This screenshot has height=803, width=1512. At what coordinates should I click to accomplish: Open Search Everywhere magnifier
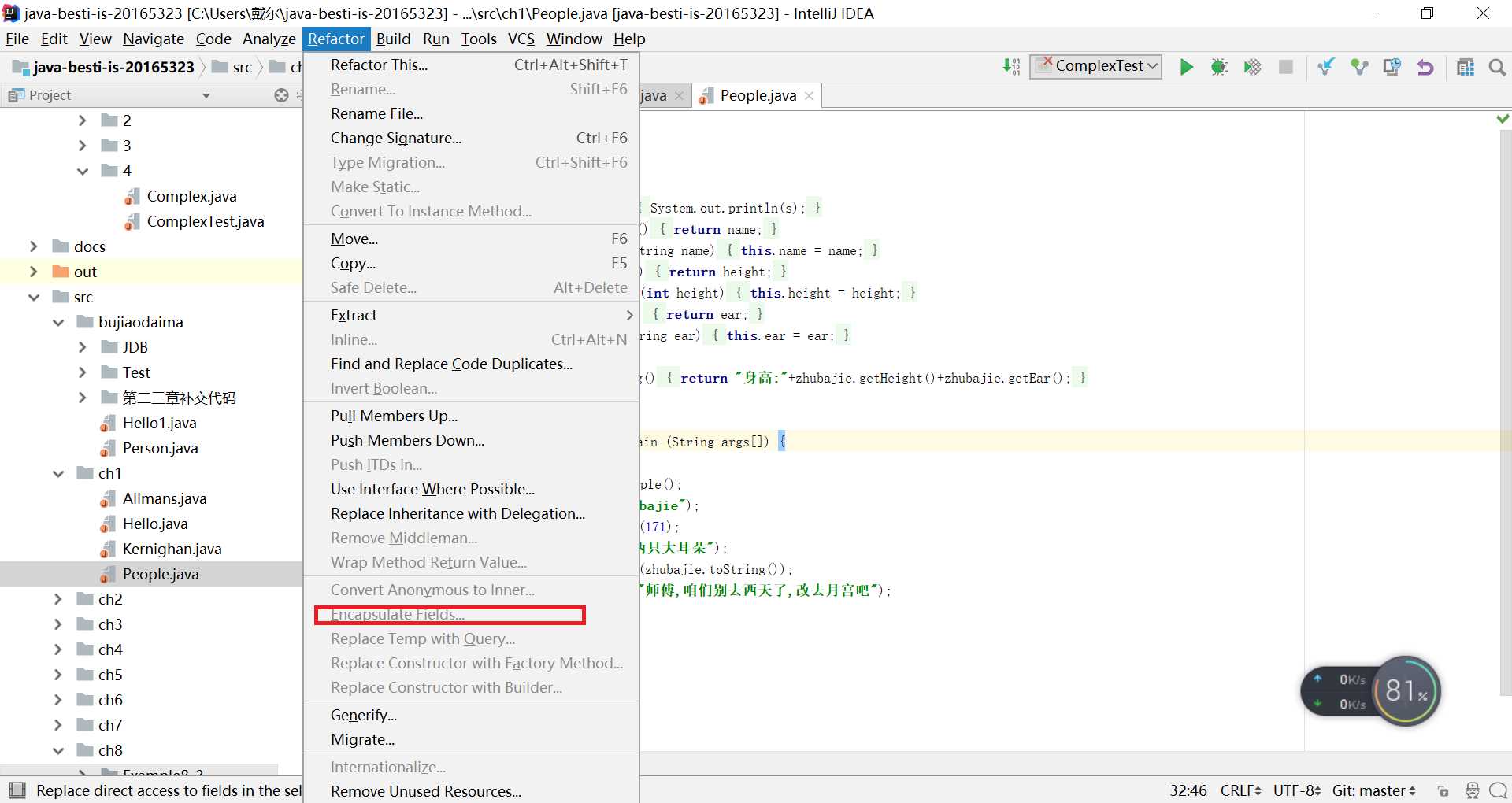coord(1498,67)
